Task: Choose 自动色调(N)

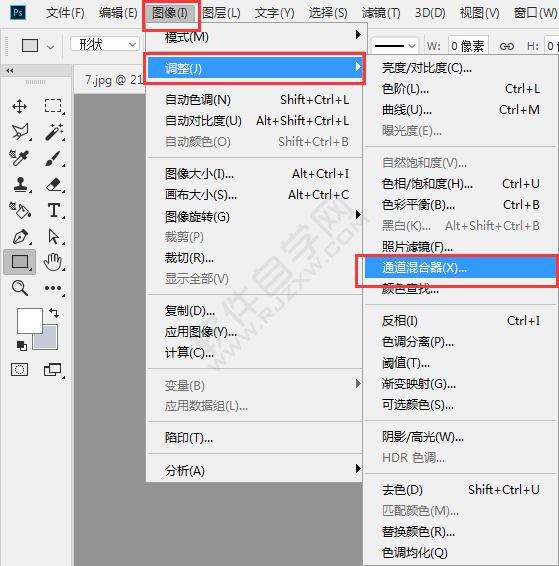Action: click(x=254, y=100)
